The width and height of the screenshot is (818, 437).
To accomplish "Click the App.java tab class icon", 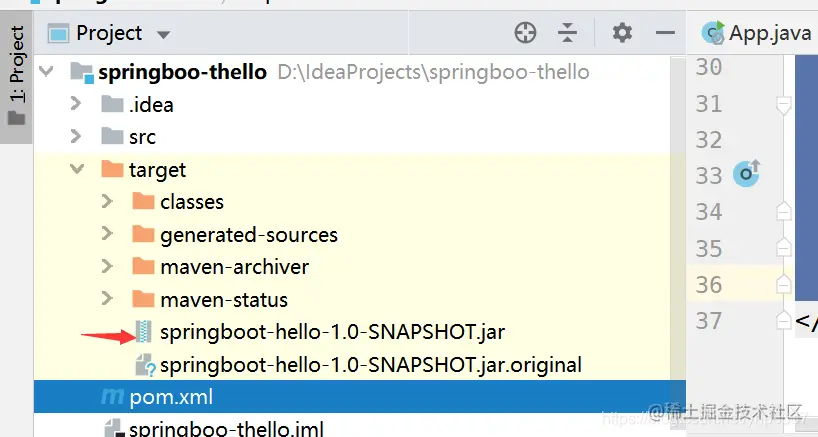I will point(713,33).
